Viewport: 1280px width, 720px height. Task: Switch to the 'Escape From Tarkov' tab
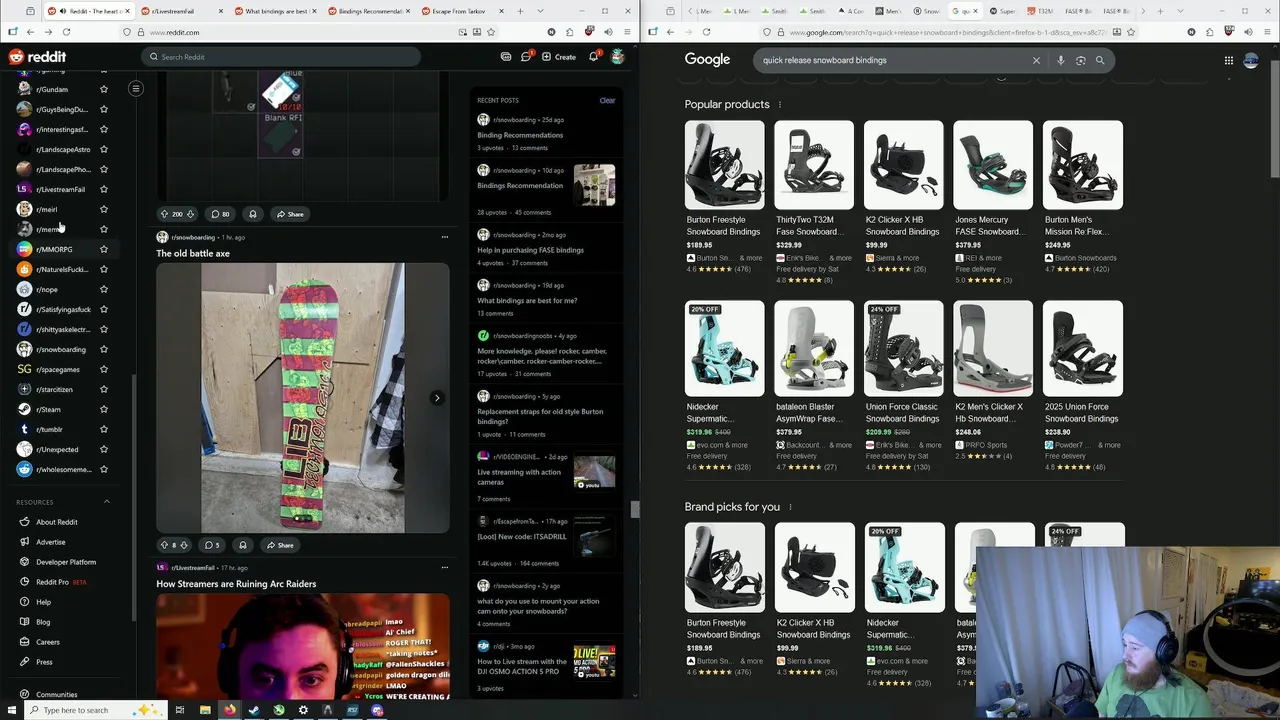pyautogui.click(x=464, y=11)
